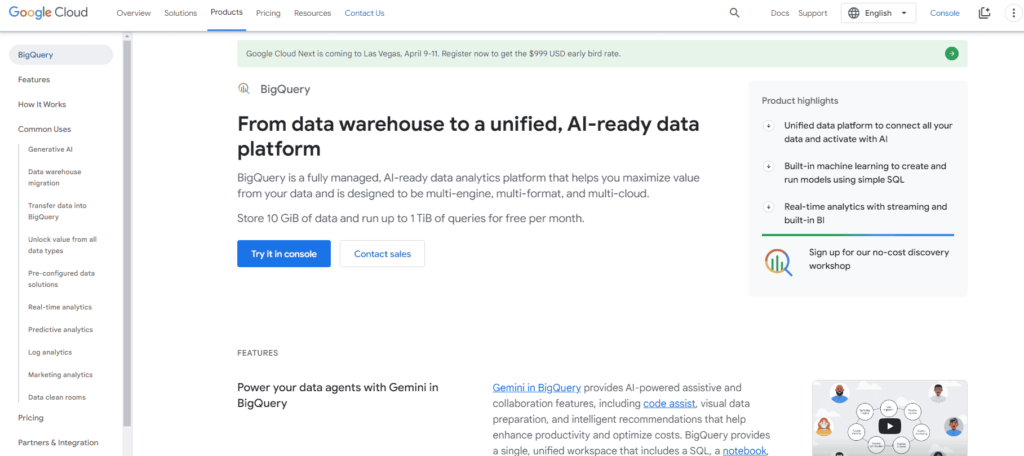Click the Contact sales button

383,253
